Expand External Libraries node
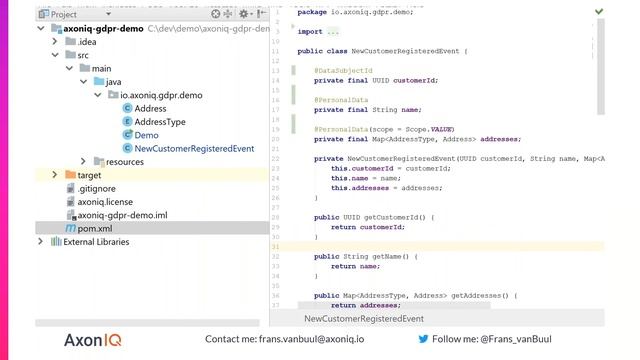This screenshot has height=360, width=640. pos(40,241)
